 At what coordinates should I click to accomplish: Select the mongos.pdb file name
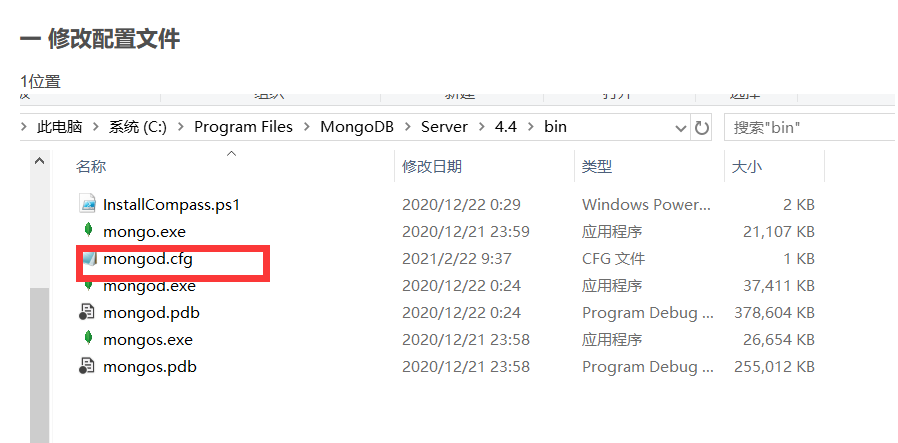pos(149,366)
